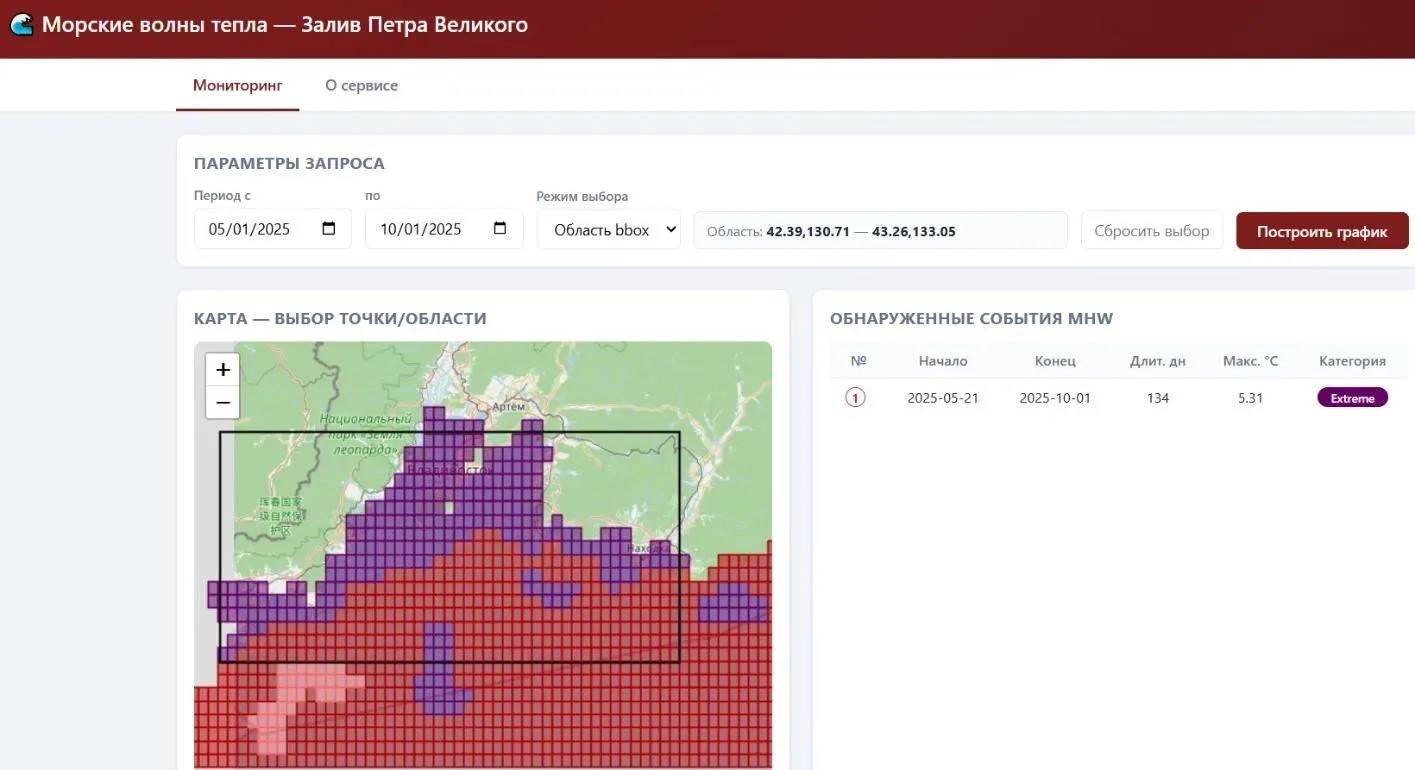Click the Макс. °C column header
Viewport: 1415px width, 770px height.
pos(1250,361)
